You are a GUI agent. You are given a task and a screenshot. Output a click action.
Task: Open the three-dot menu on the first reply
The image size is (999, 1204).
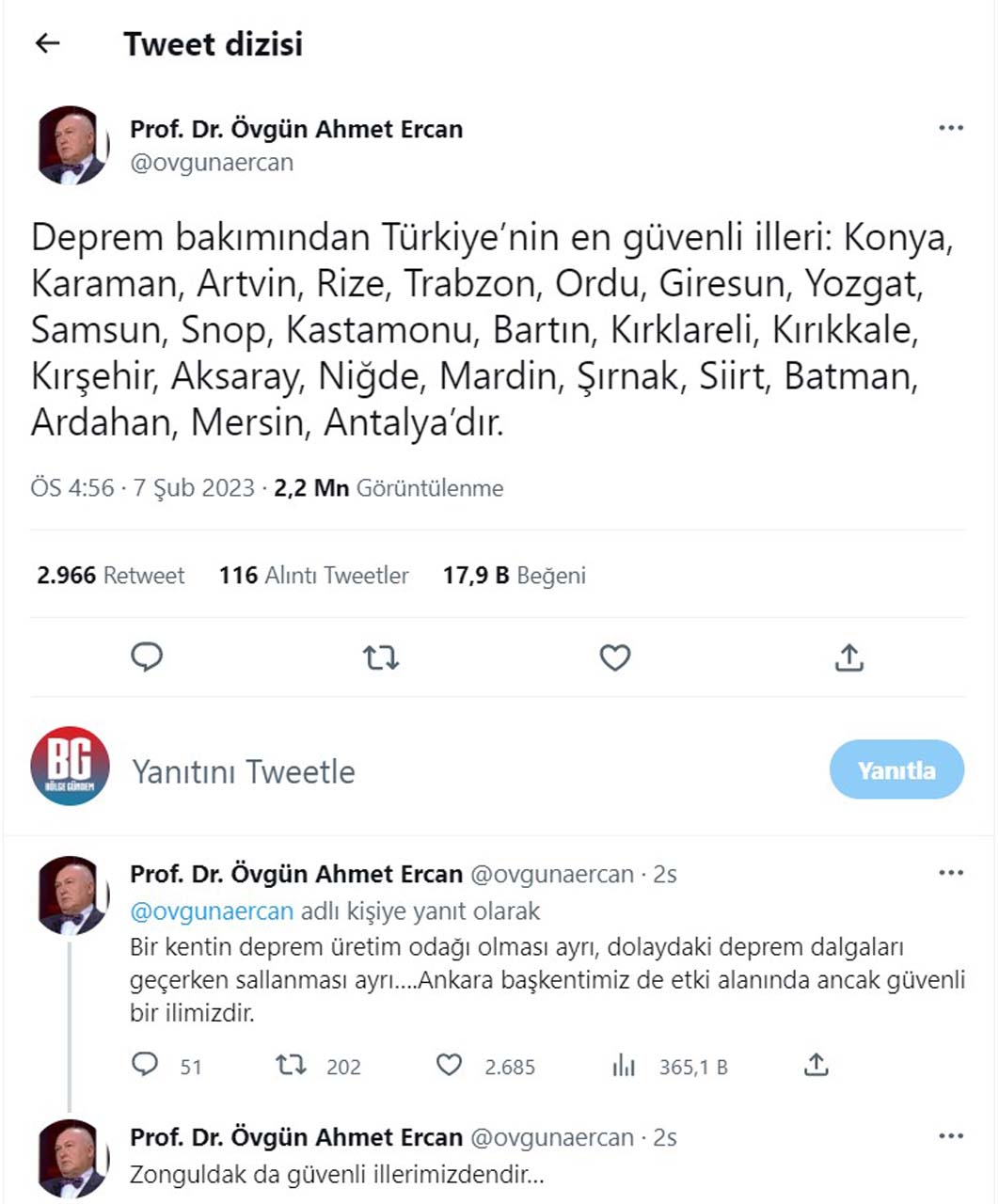tap(950, 875)
